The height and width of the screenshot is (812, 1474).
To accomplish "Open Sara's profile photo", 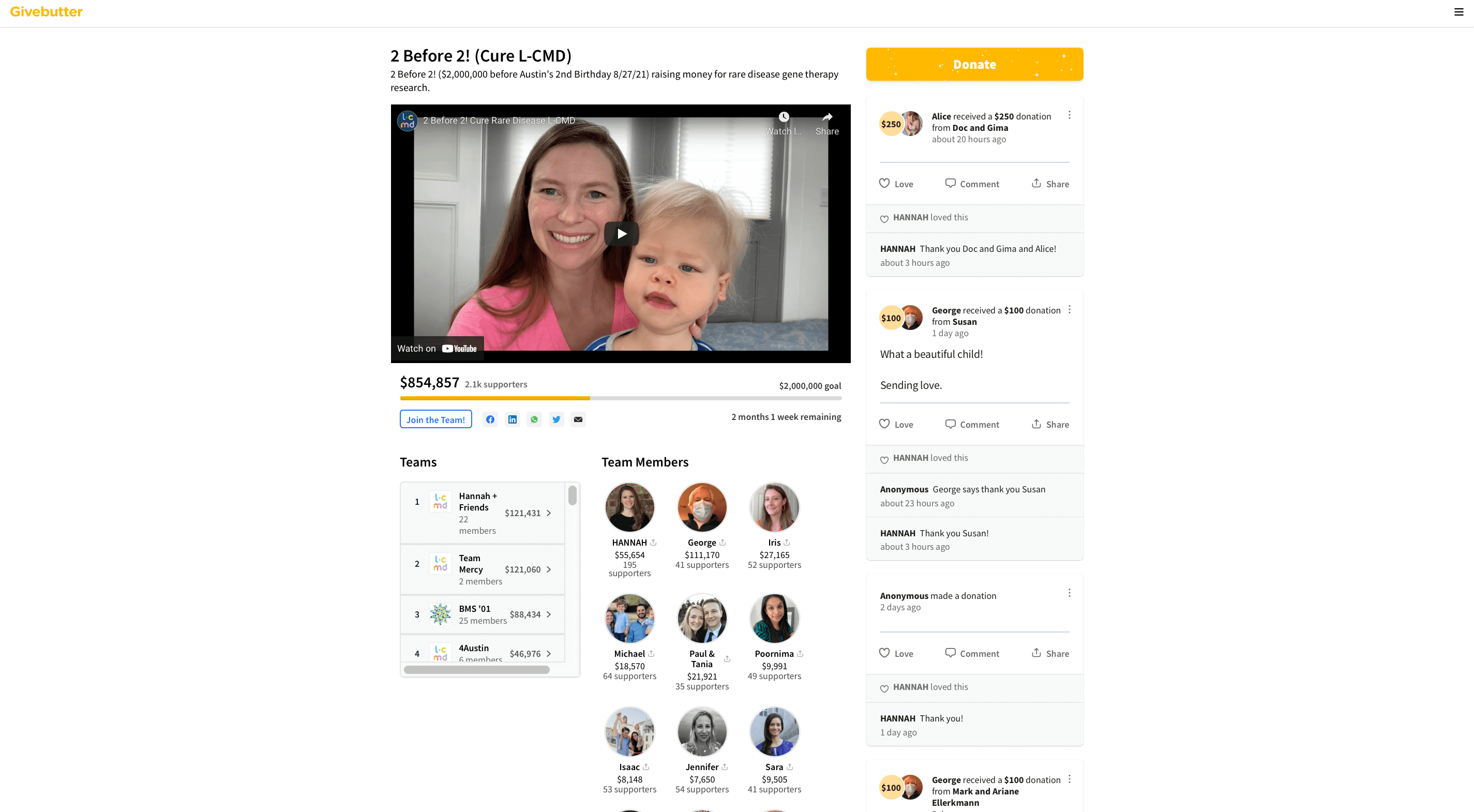I will click(774, 731).
